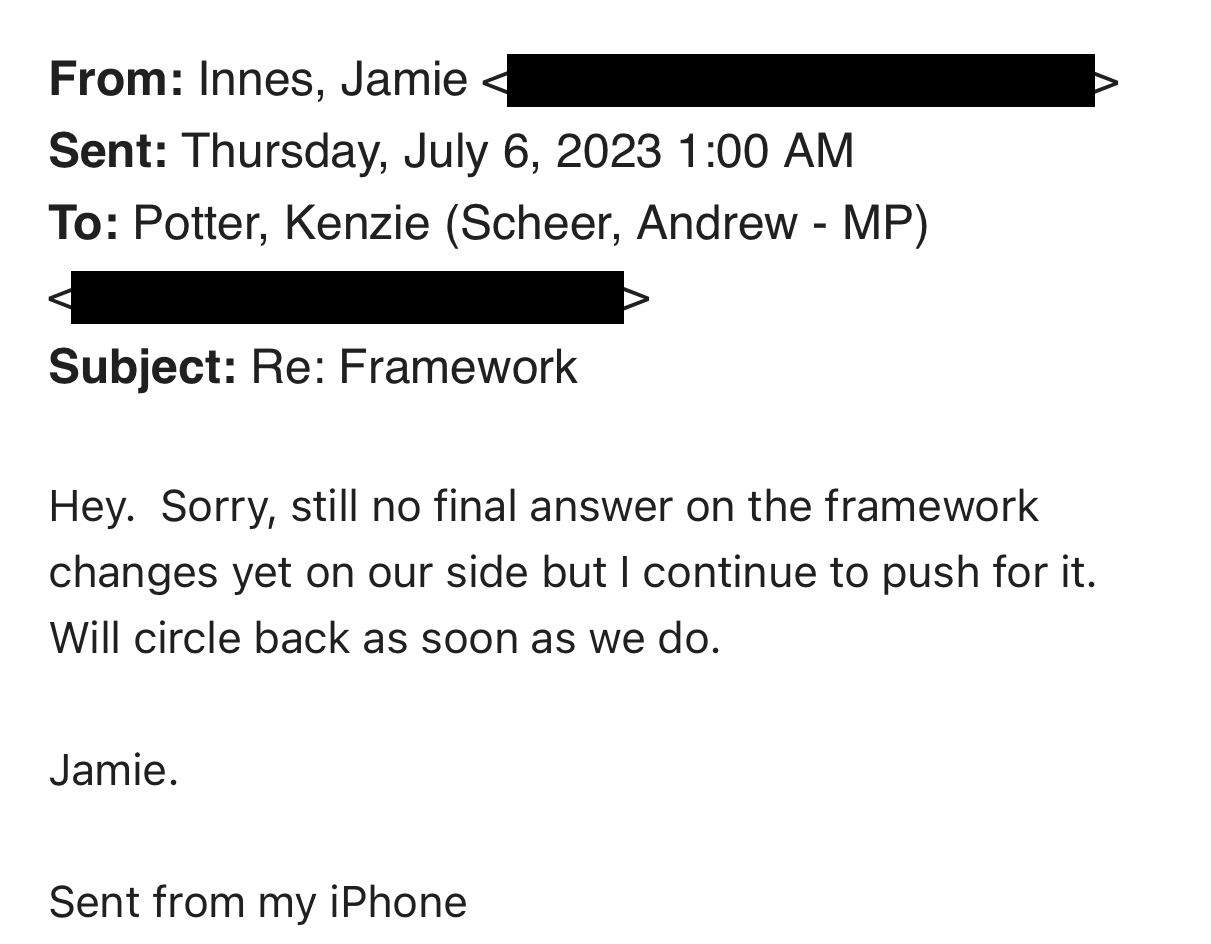Click the Jamie. signature line
1211x944 pixels.
click(x=113, y=770)
